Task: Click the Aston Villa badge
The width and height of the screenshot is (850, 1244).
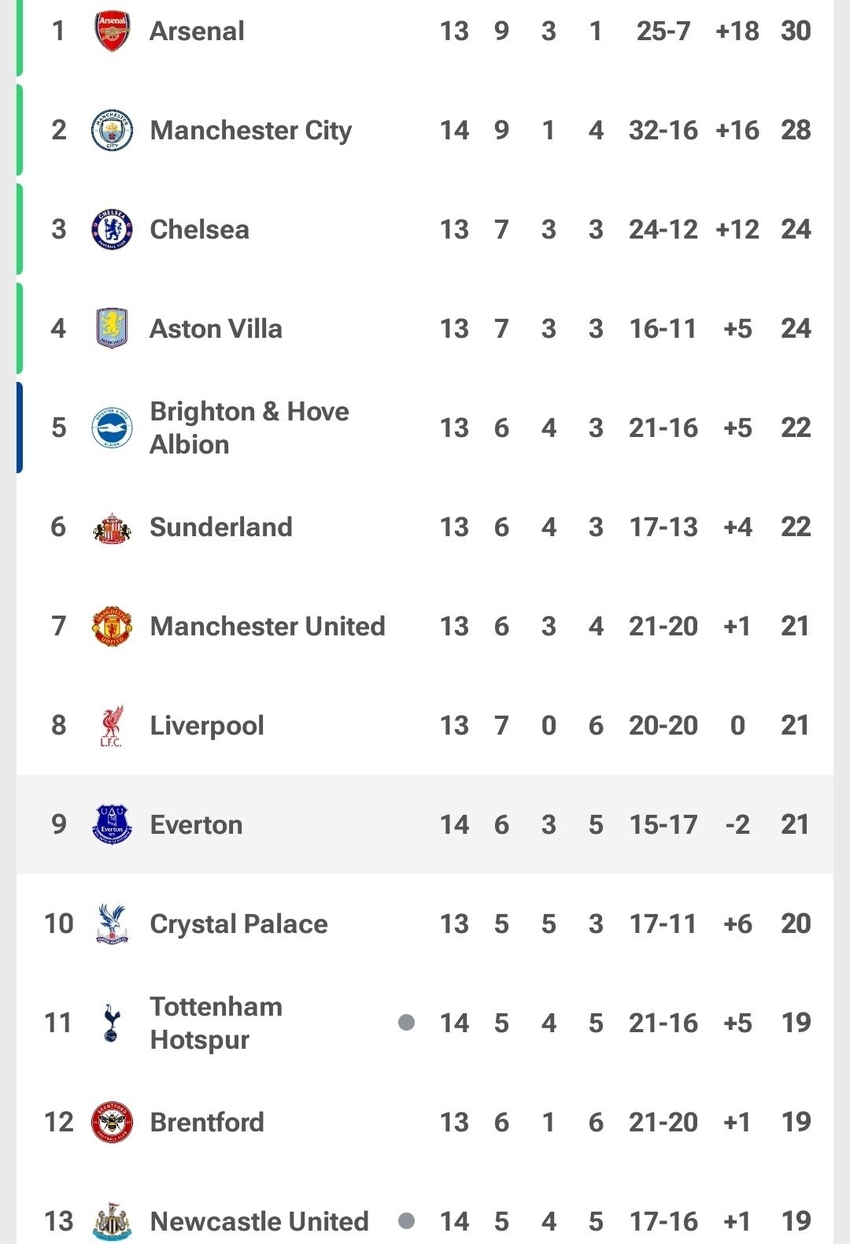Action: (112, 328)
